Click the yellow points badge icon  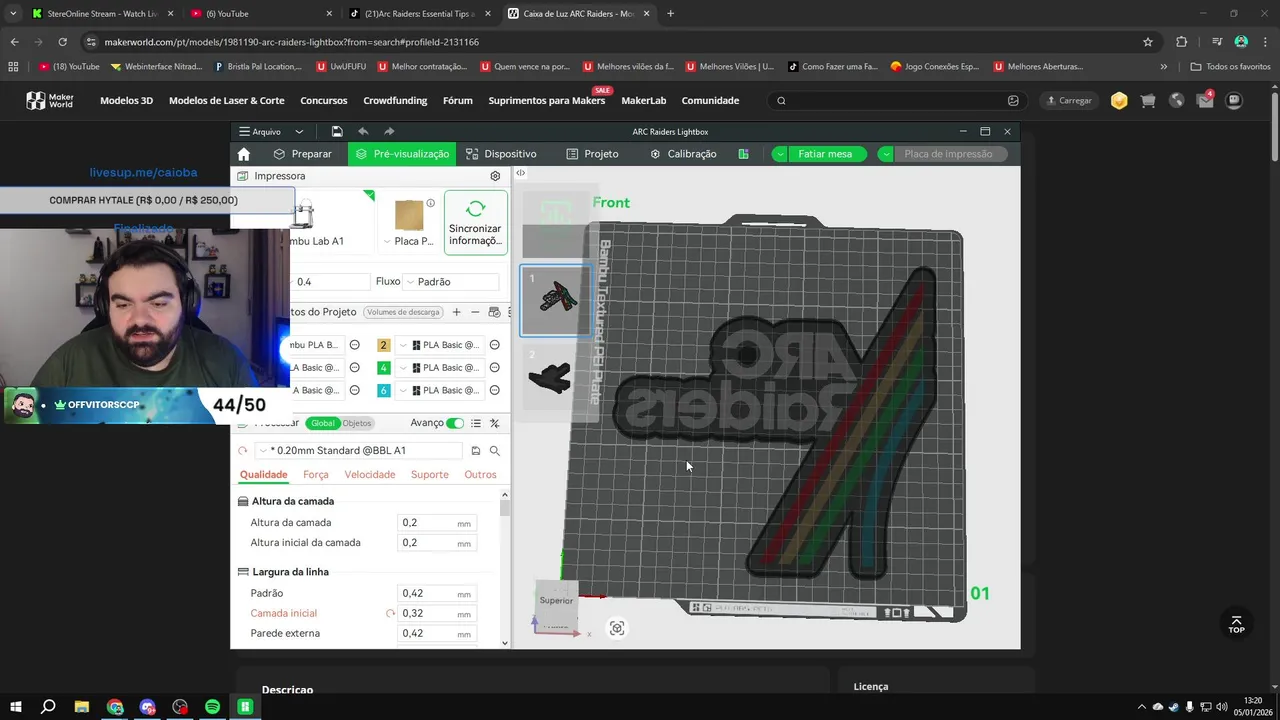tap(1119, 100)
